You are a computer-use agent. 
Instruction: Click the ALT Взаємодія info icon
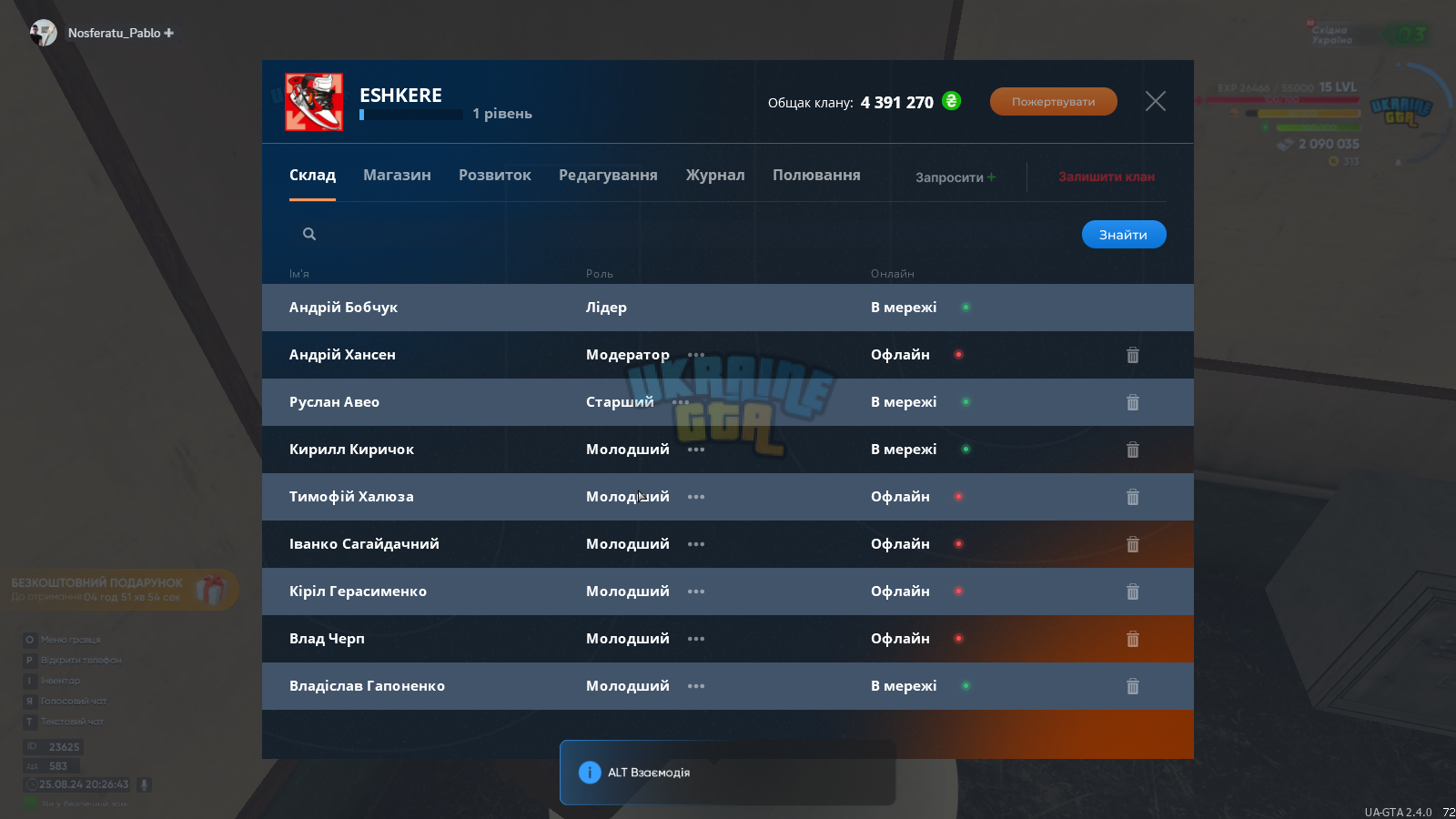point(590,773)
